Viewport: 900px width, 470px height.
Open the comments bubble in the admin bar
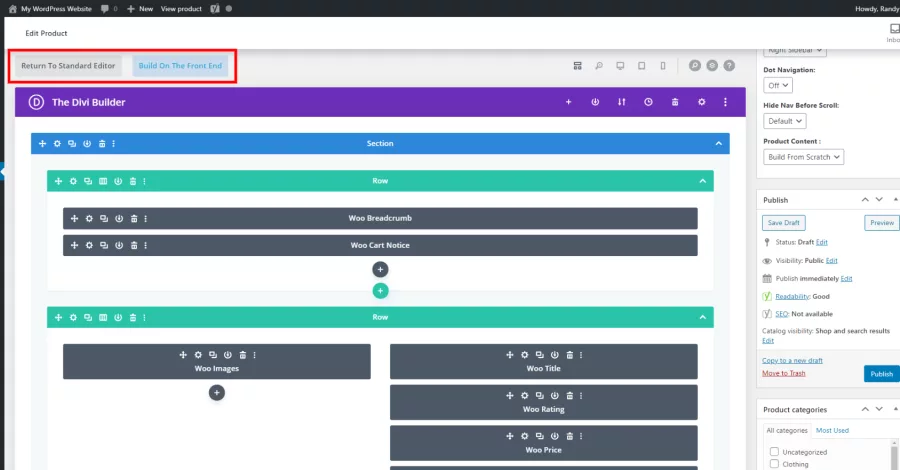[108, 9]
